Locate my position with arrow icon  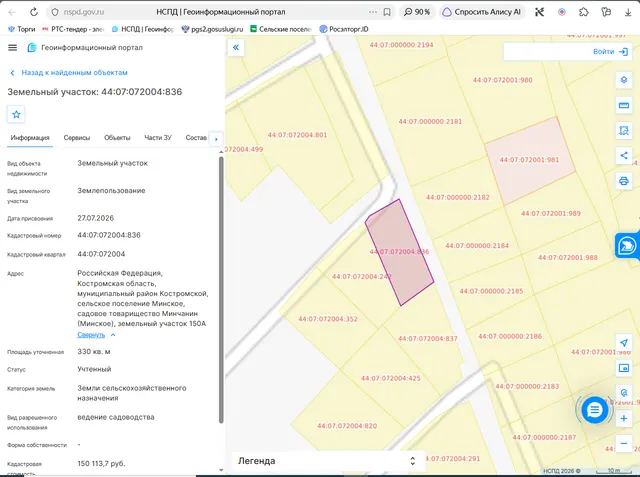624,343
